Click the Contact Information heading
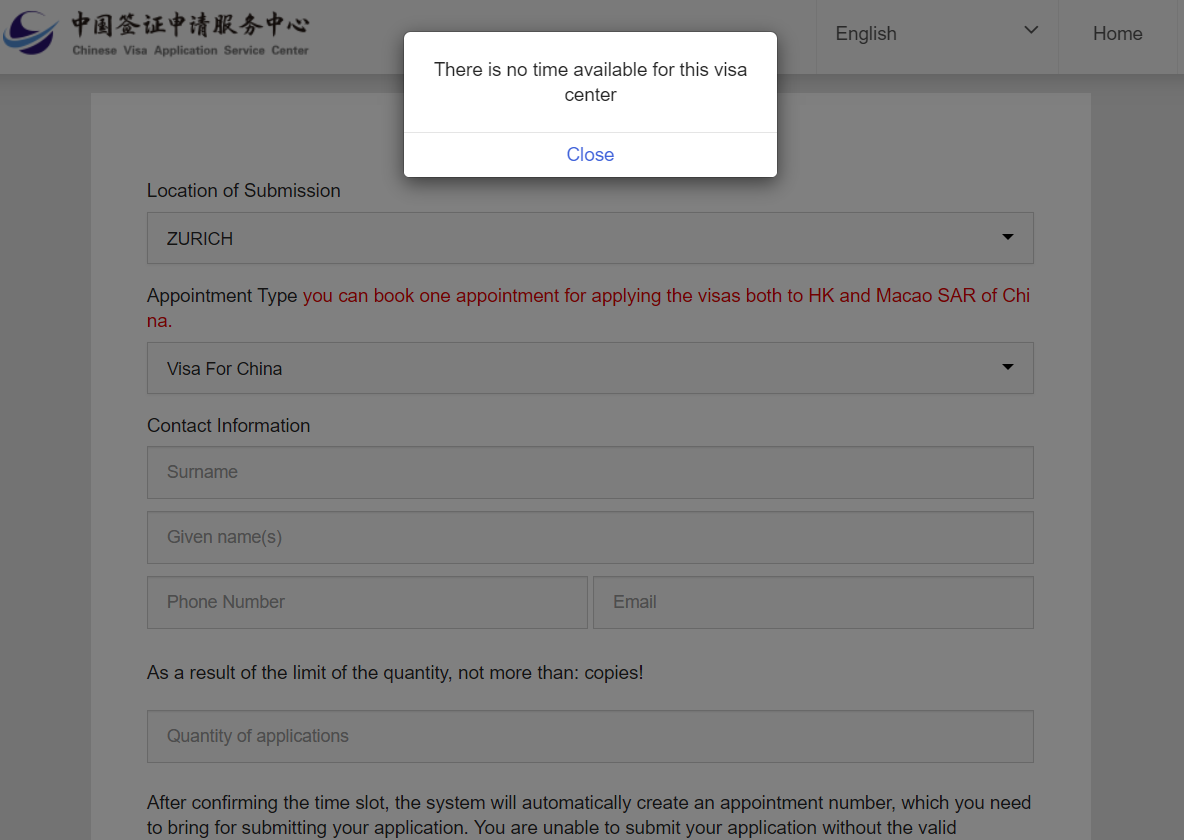The height and width of the screenshot is (840, 1184). [228, 426]
